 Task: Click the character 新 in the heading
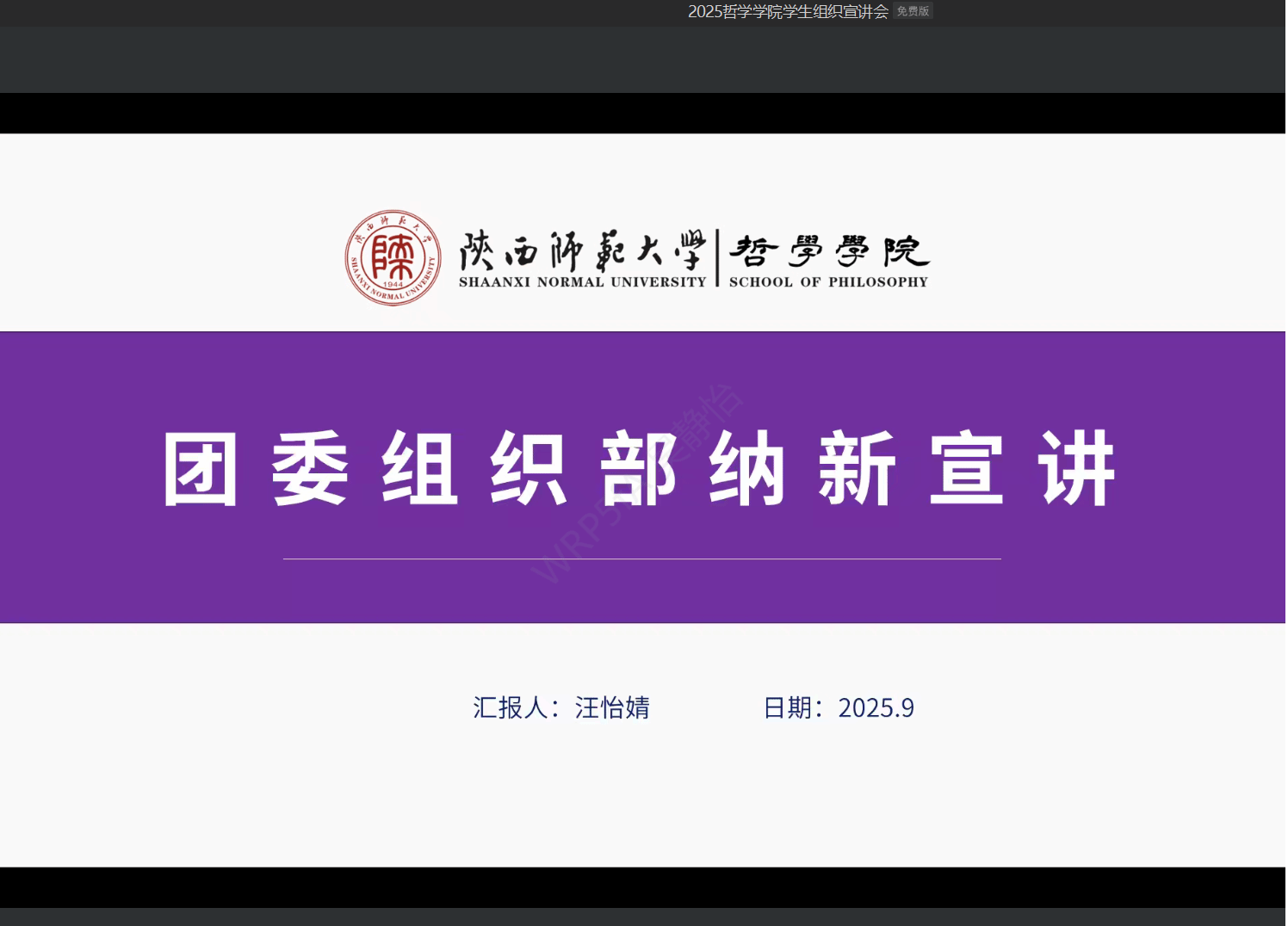[x=858, y=469]
